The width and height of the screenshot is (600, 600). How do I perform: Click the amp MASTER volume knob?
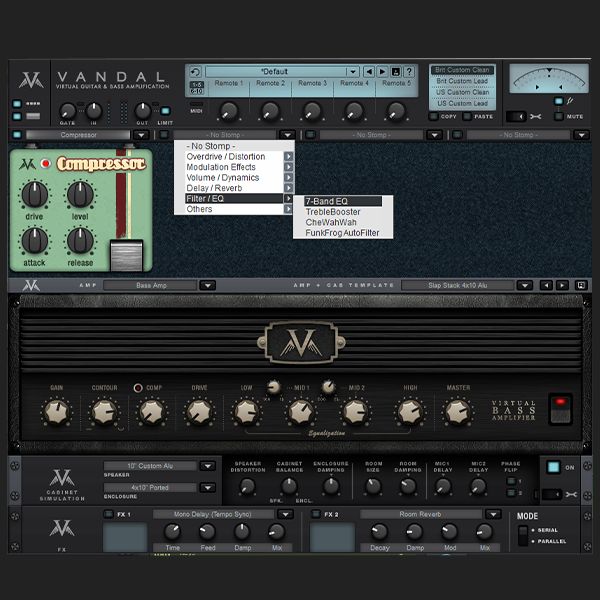457,411
